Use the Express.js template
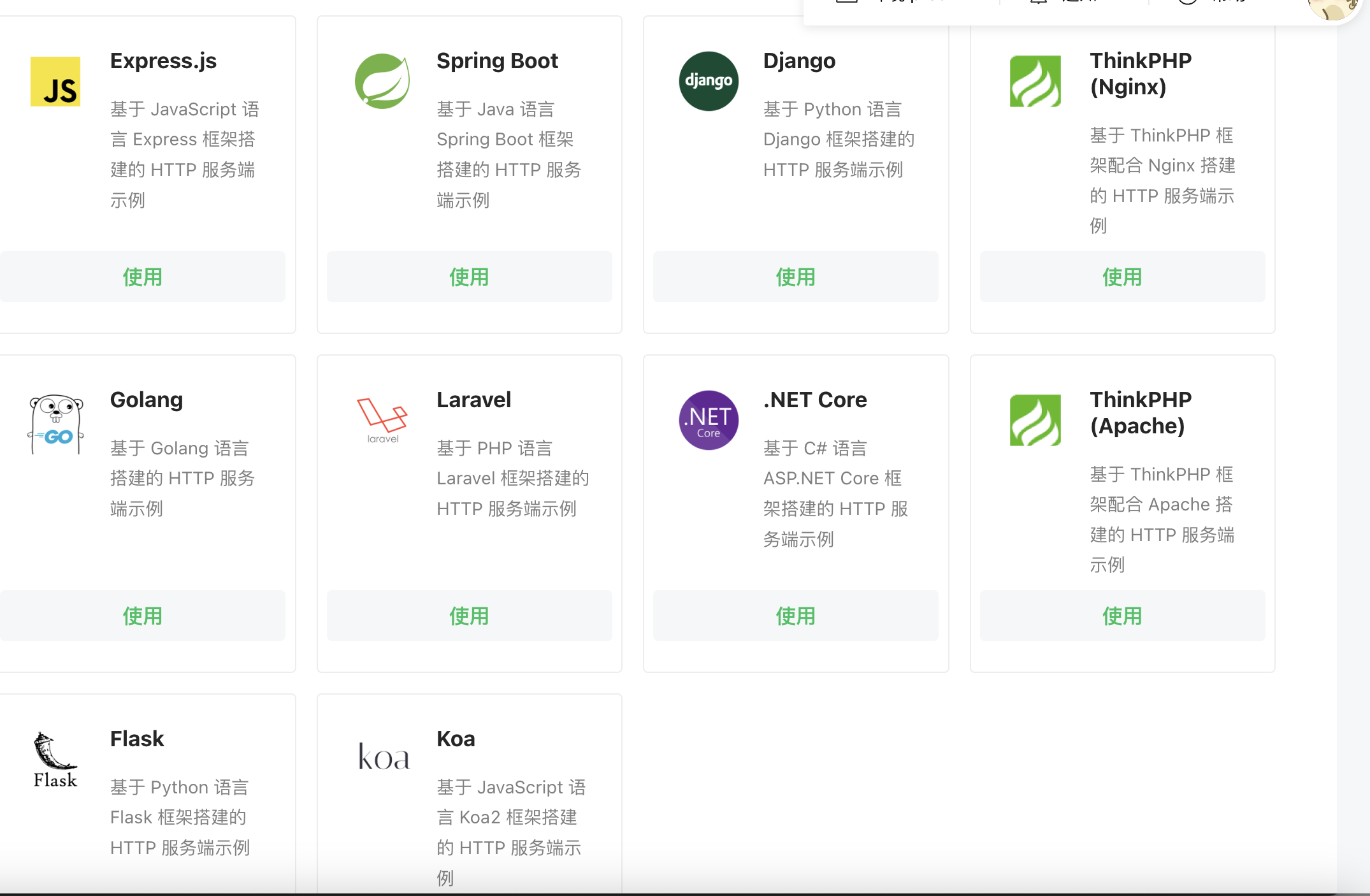This screenshot has width=1370, height=896. coord(143,277)
